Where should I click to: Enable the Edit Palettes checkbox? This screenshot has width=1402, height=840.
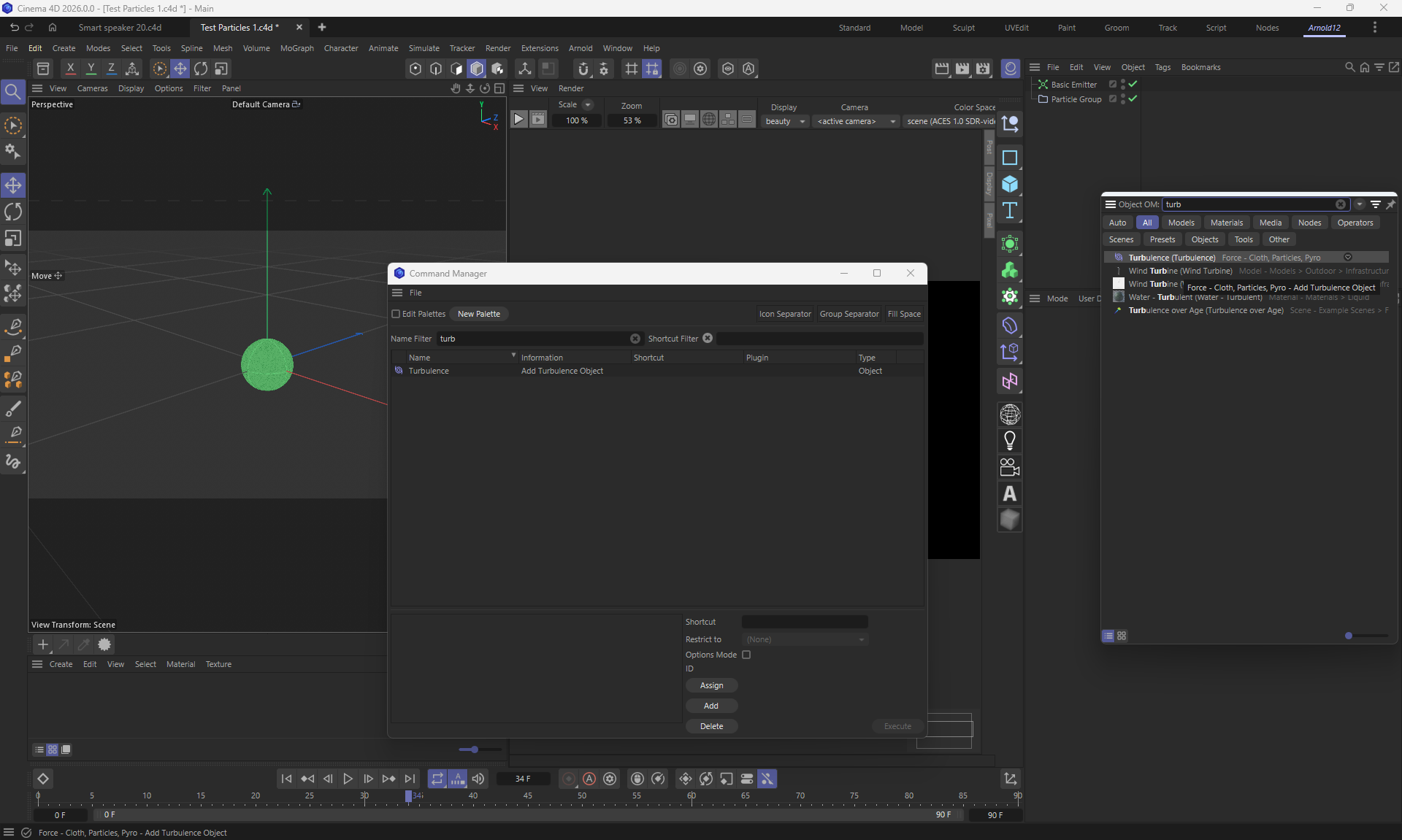[x=396, y=314]
